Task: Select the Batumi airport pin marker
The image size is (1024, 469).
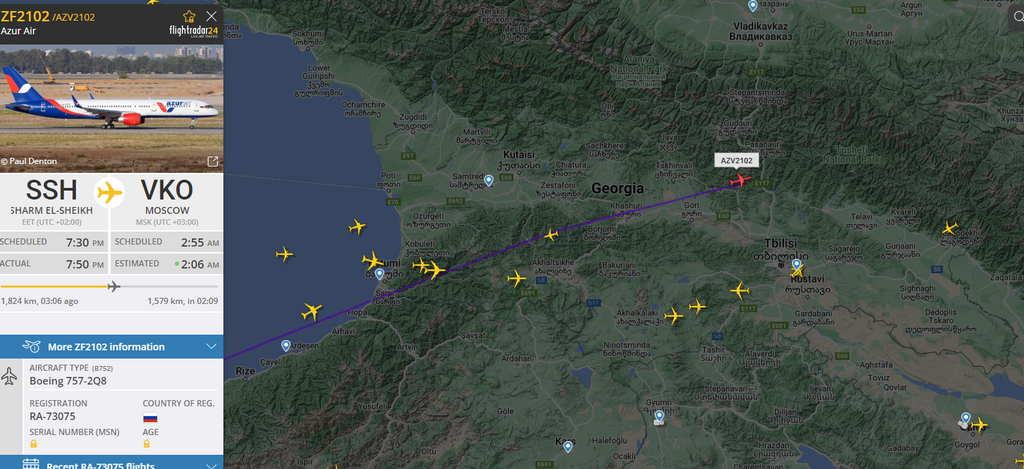Action: 379,274
